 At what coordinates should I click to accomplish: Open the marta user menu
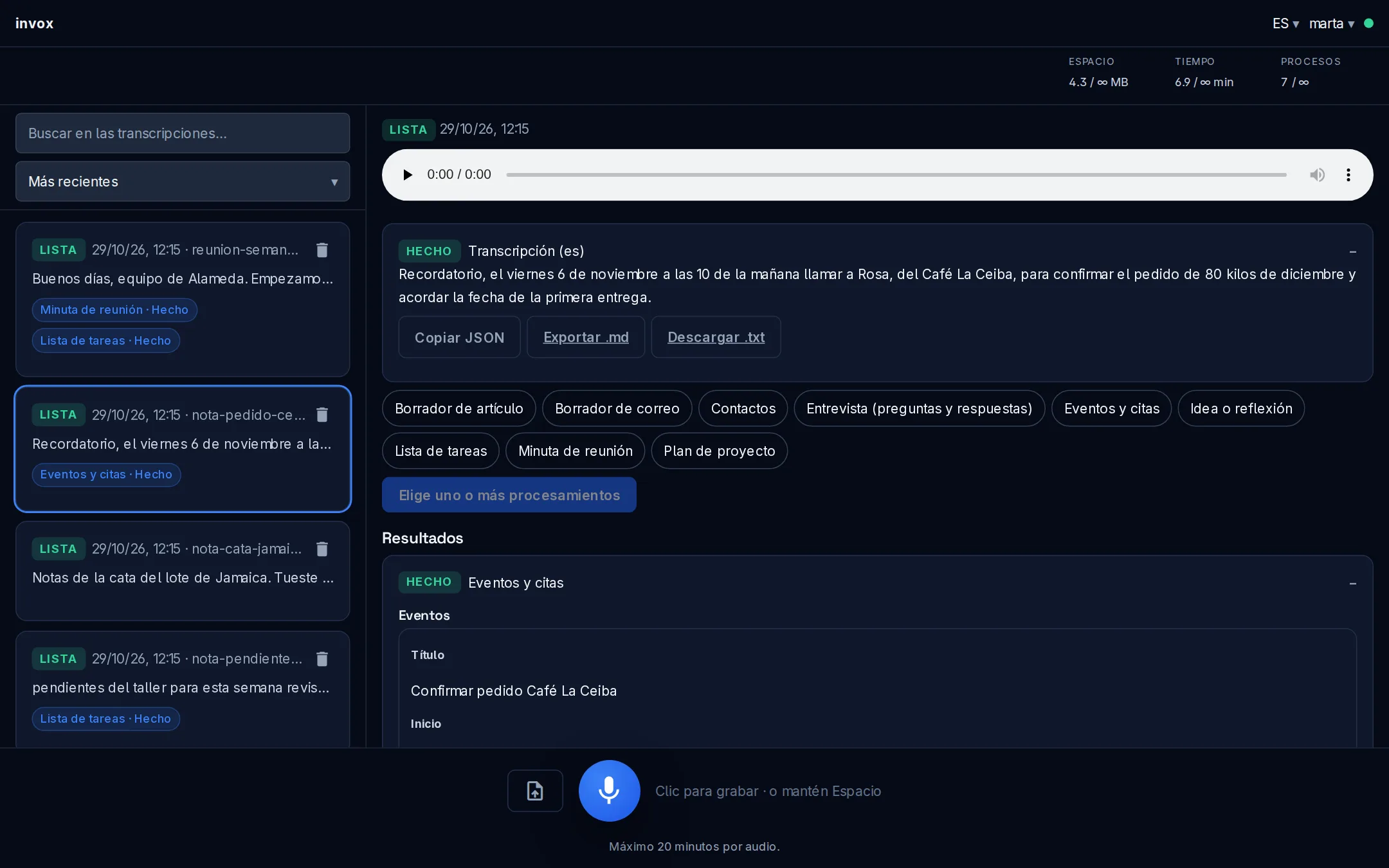tap(1332, 23)
